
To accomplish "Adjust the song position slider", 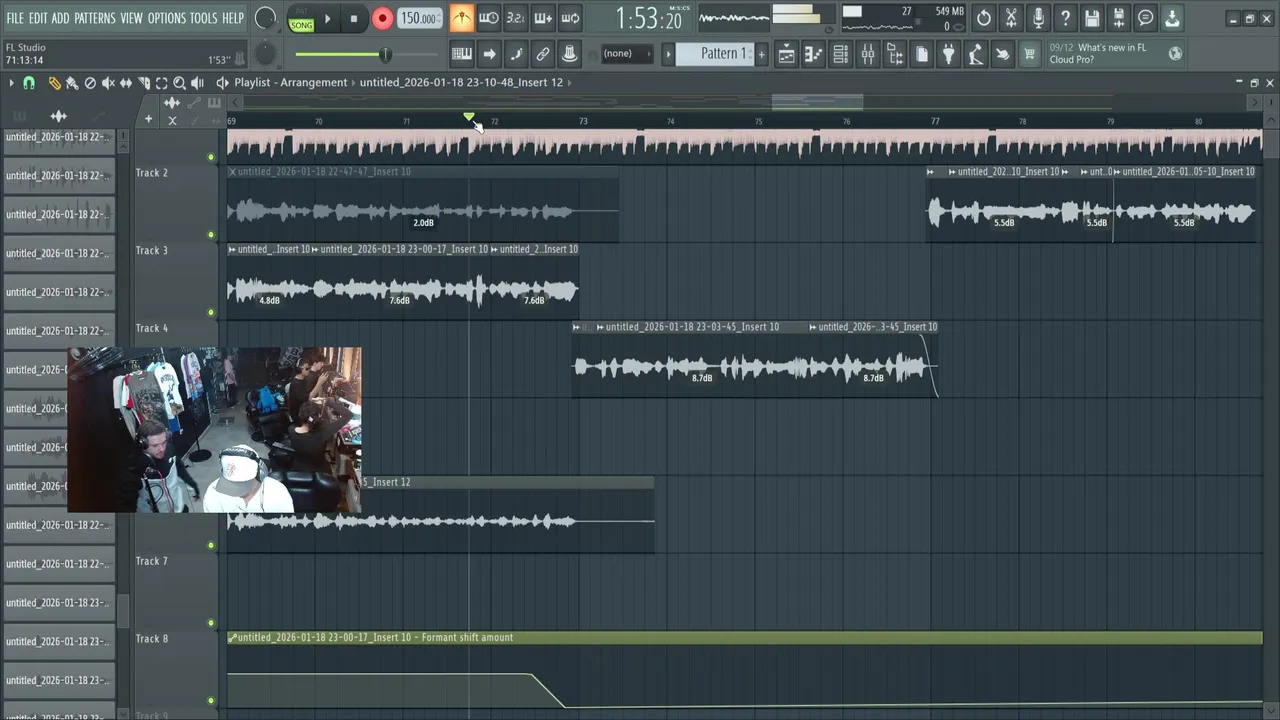I will coord(366,54).
